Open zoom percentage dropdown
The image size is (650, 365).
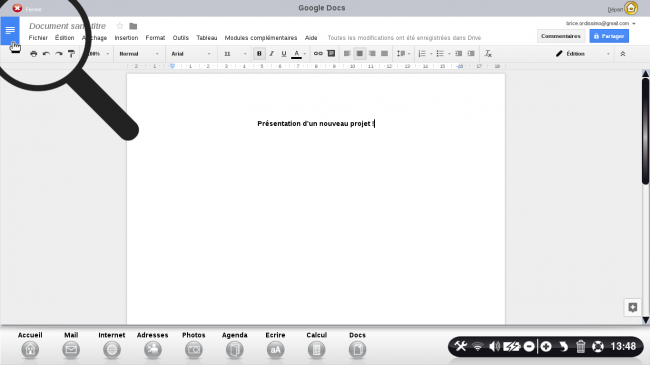pyautogui.click(x=98, y=54)
